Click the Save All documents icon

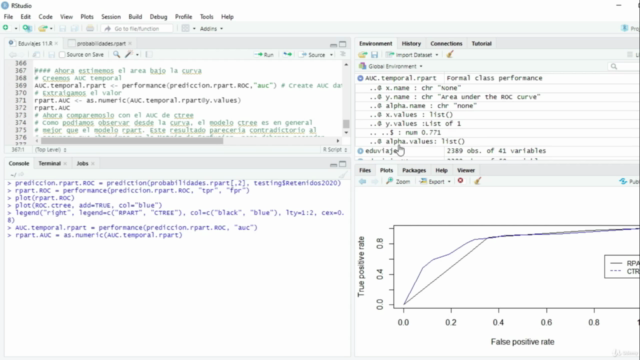coord(75,29)
